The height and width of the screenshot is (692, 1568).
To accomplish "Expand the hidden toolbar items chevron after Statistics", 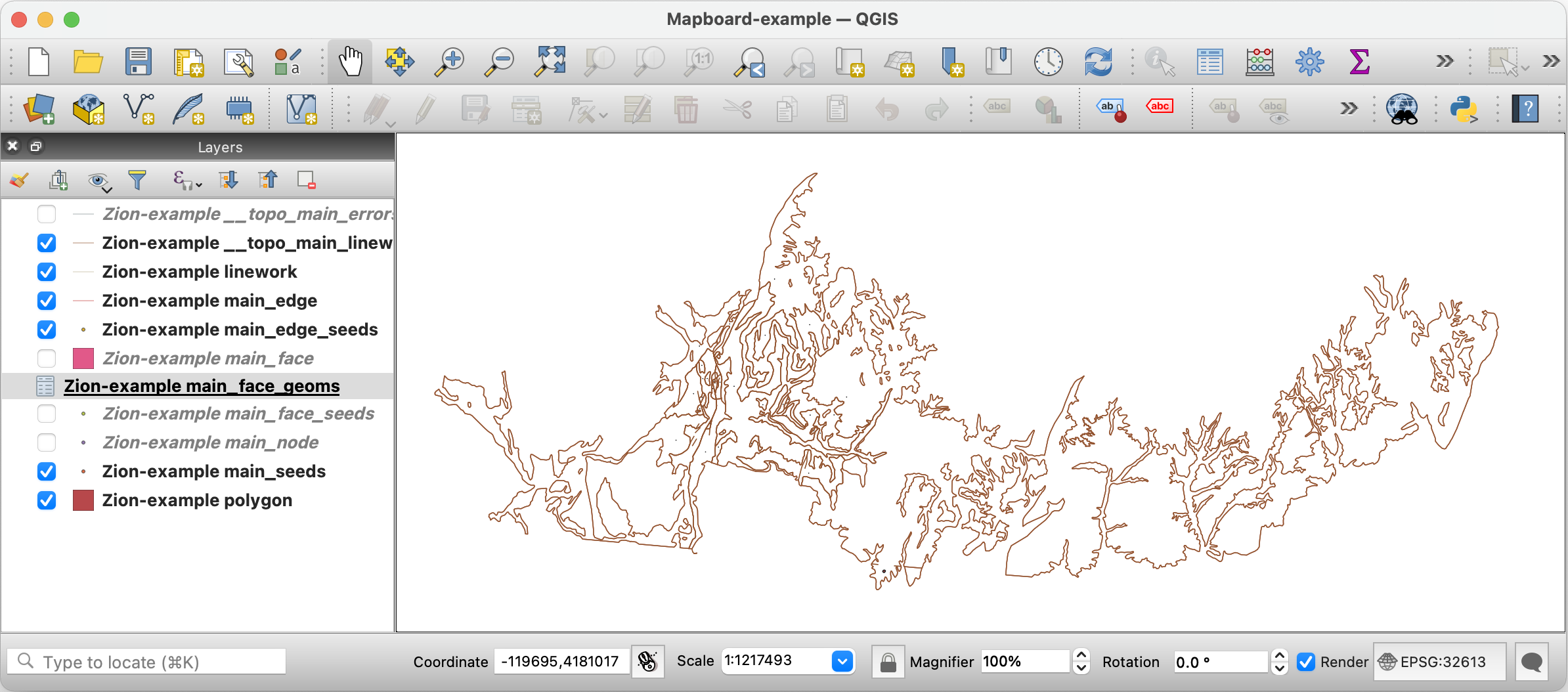I will [x=1445, y=62].
